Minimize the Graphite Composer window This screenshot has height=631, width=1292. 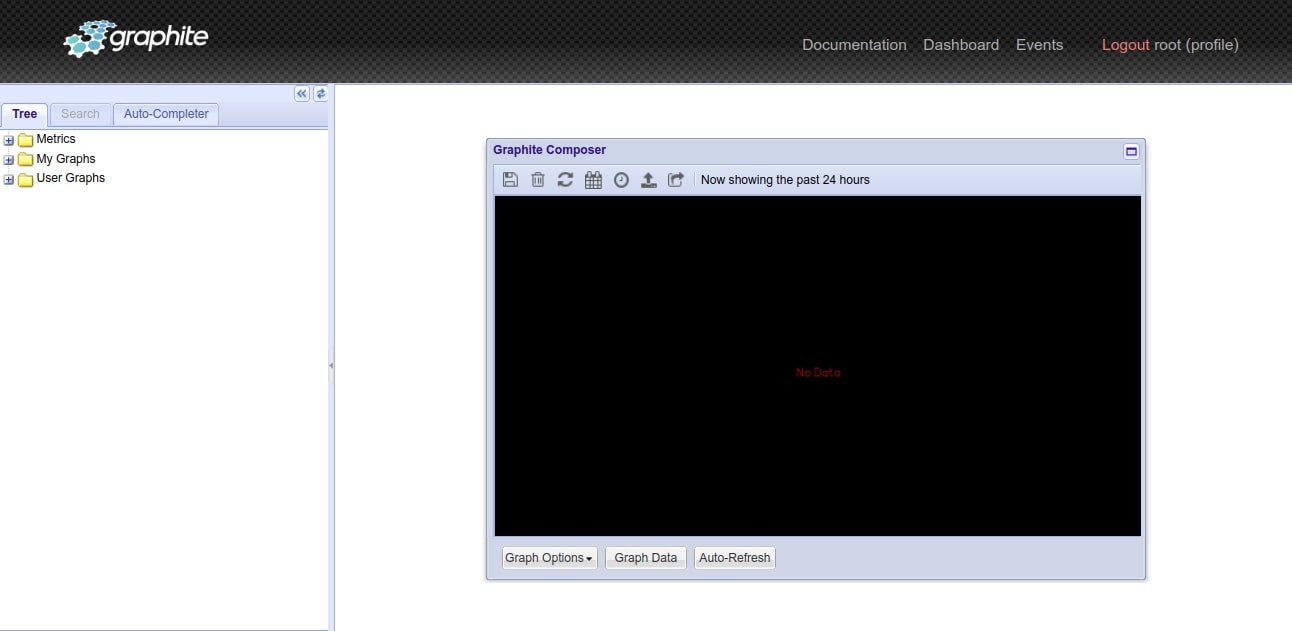click(1131, 151)
